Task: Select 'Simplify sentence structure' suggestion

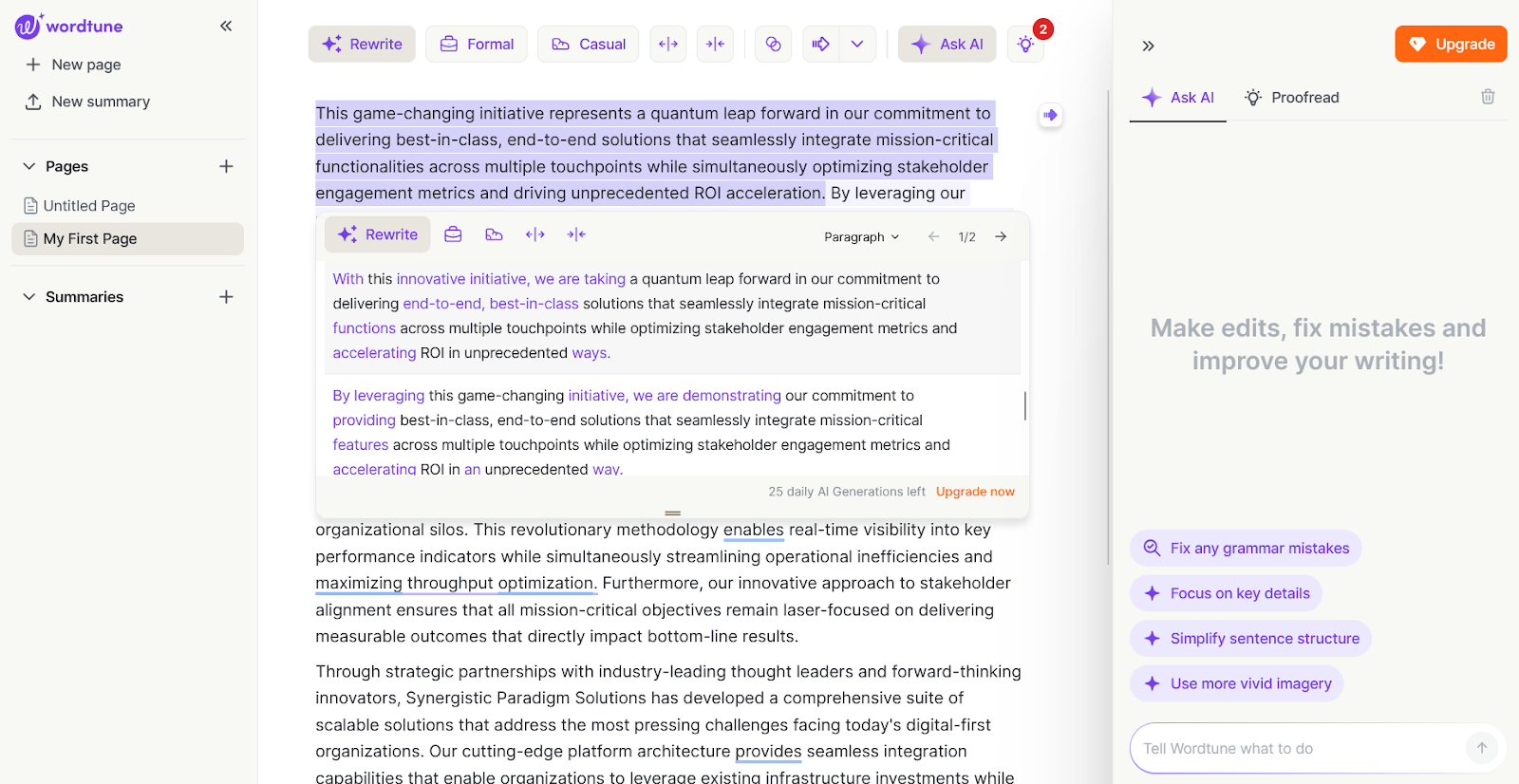Action: pyautogui.click(x=1250, y=638)
